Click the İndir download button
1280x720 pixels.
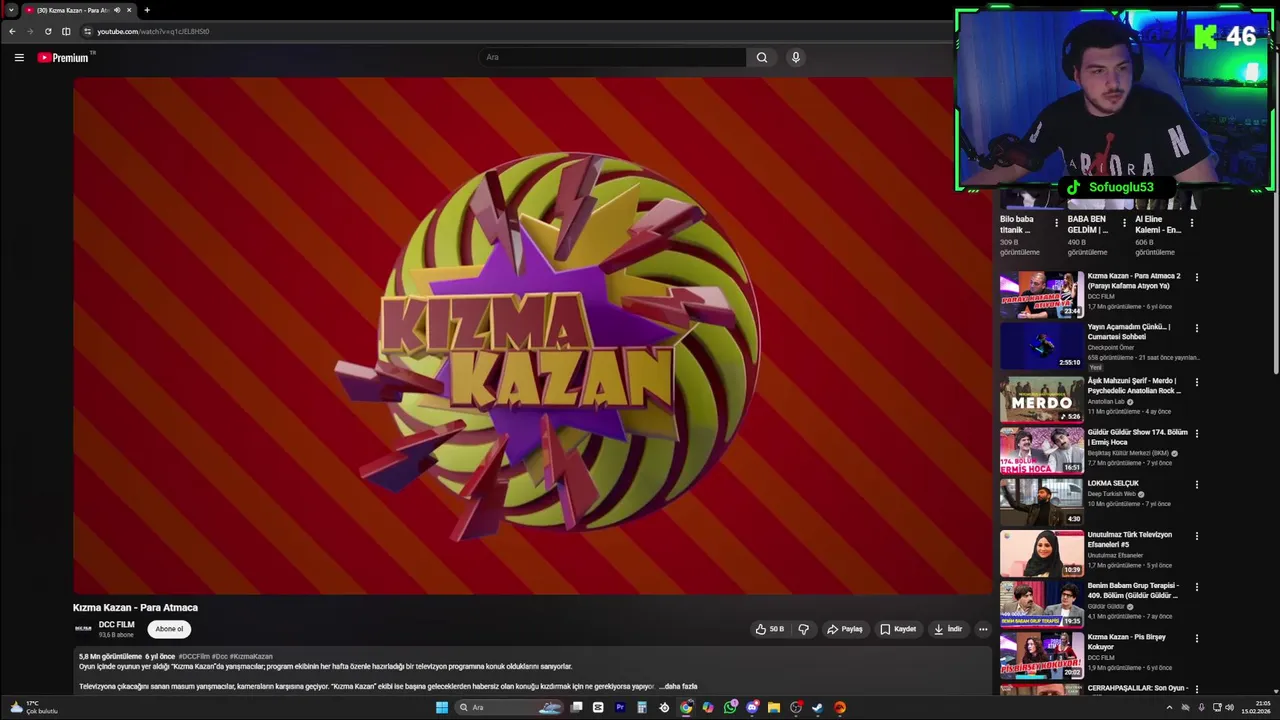tap(948, 629)
